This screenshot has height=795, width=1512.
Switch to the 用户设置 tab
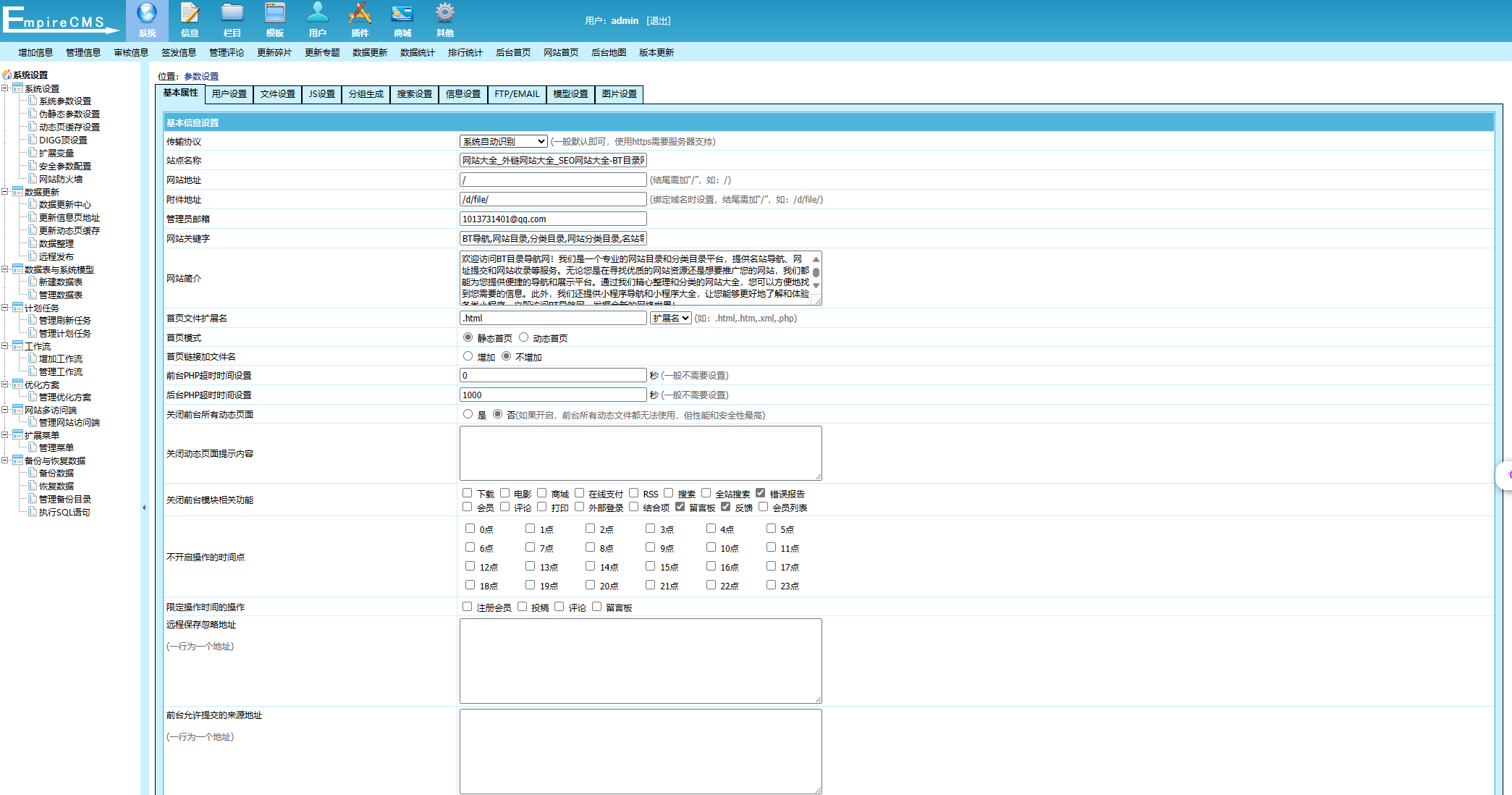(x=229, y=94)
